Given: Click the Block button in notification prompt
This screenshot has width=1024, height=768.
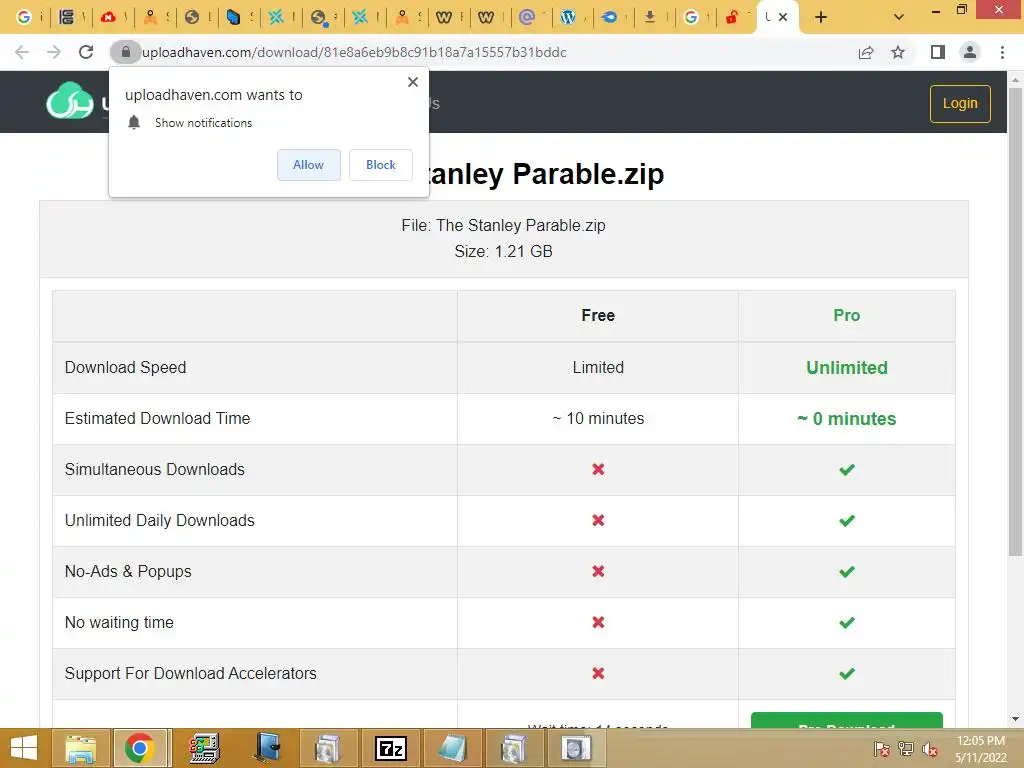Looking at the screenshot, I should [x=381, y=165].
